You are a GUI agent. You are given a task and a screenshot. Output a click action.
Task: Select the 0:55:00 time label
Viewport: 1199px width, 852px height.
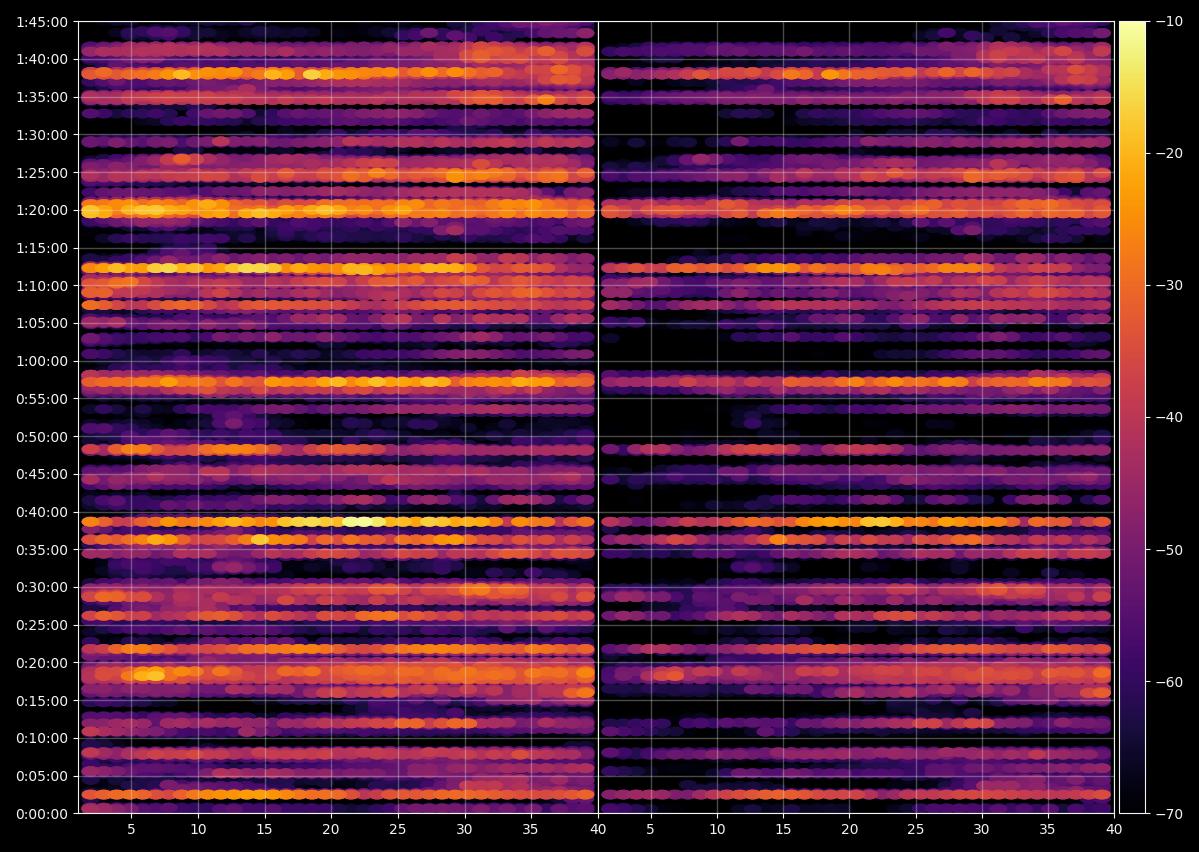[42, 399]
